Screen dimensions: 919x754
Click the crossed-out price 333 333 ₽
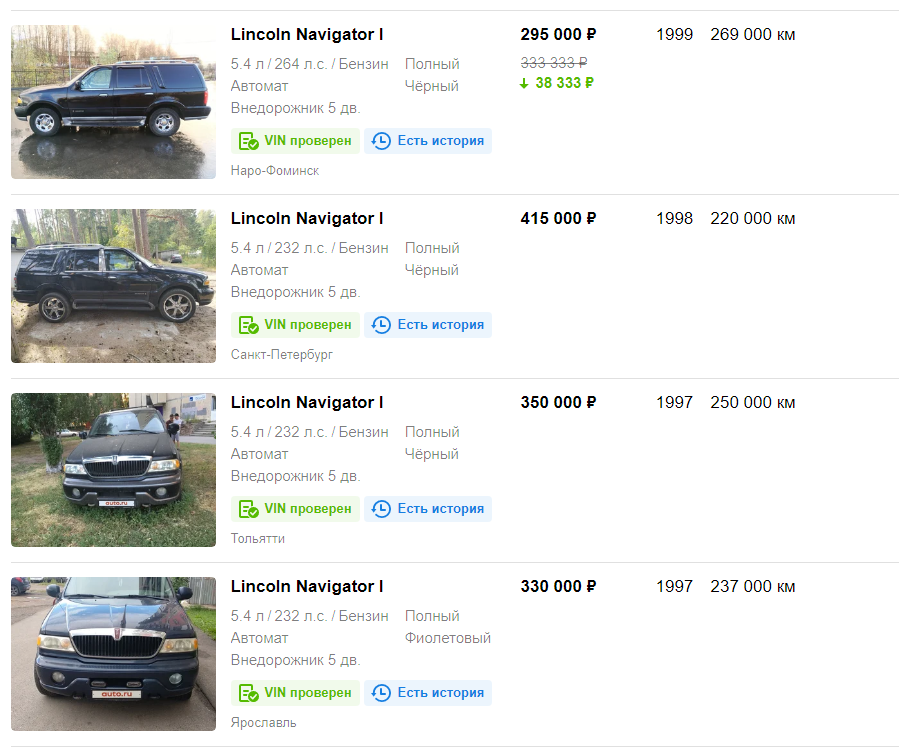pos(554,63)
